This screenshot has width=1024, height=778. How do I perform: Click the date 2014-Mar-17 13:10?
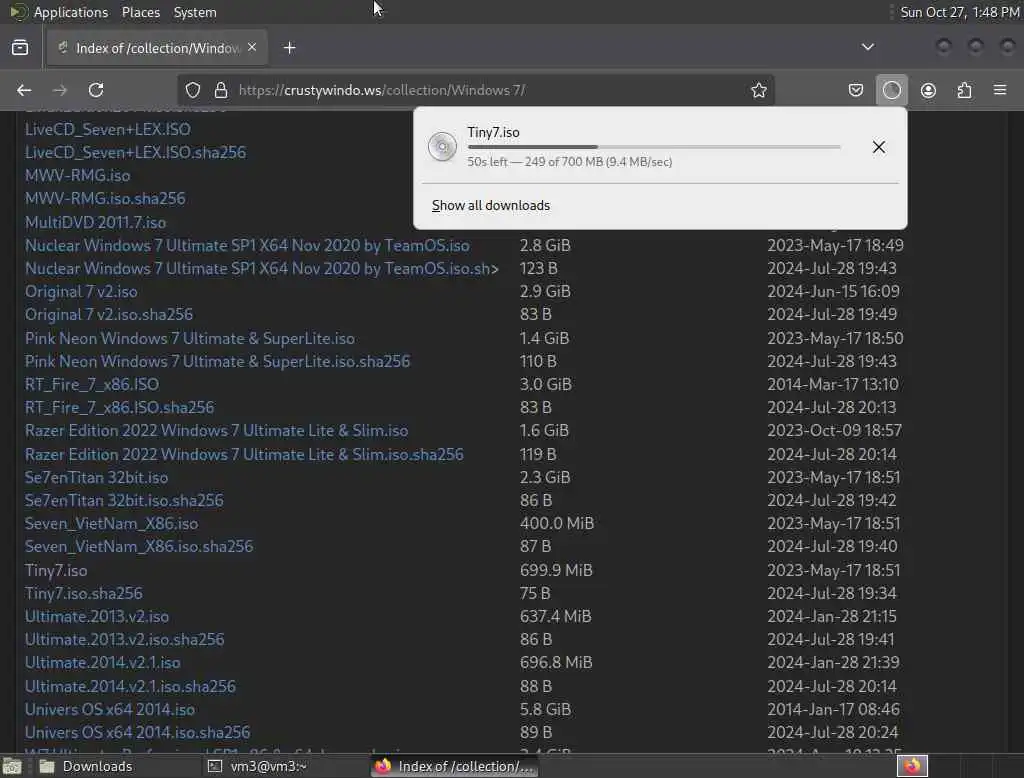pyautogui.click(x=833, y=384)
